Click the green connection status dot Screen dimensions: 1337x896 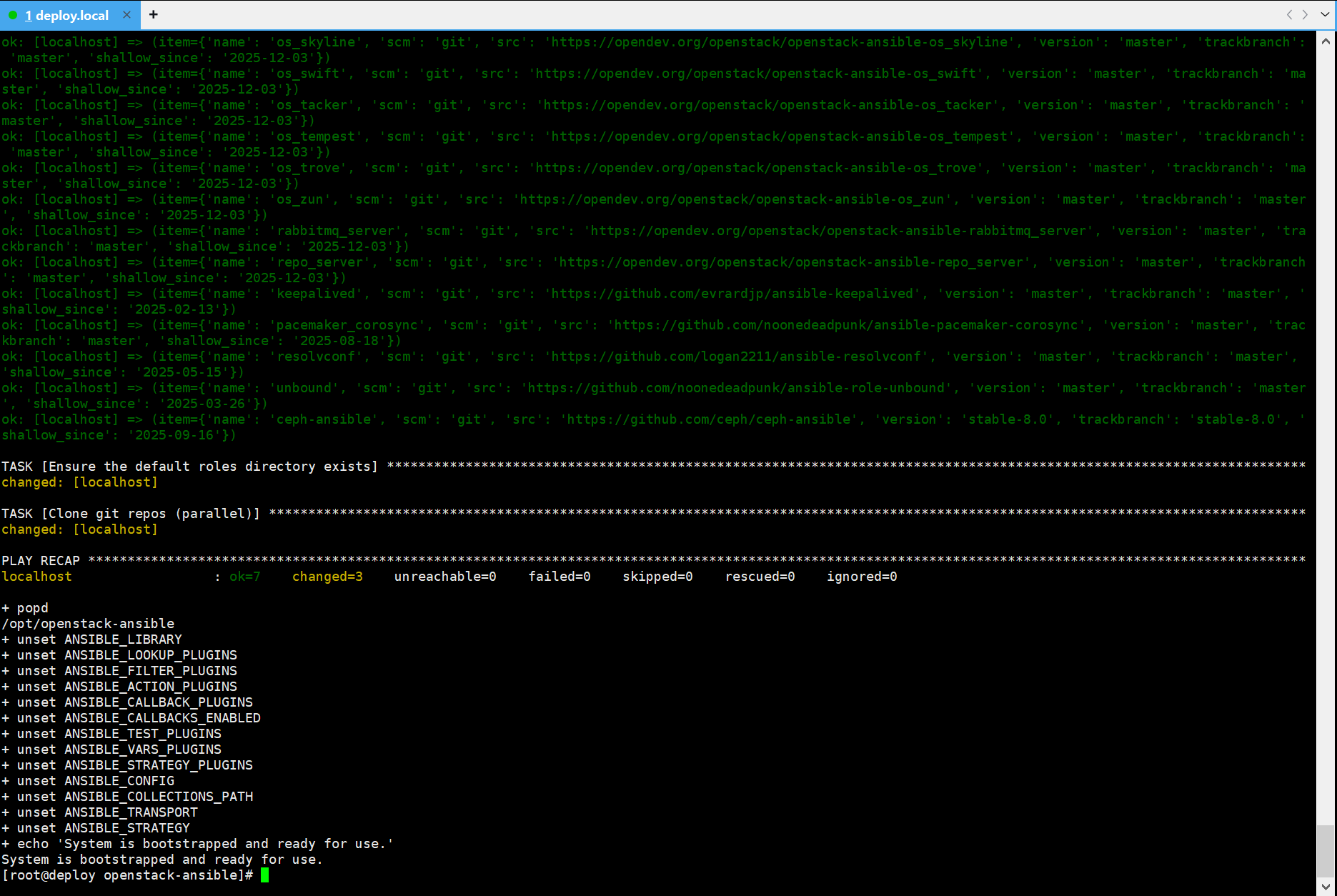pyautogui.click(x=12, y=15)
